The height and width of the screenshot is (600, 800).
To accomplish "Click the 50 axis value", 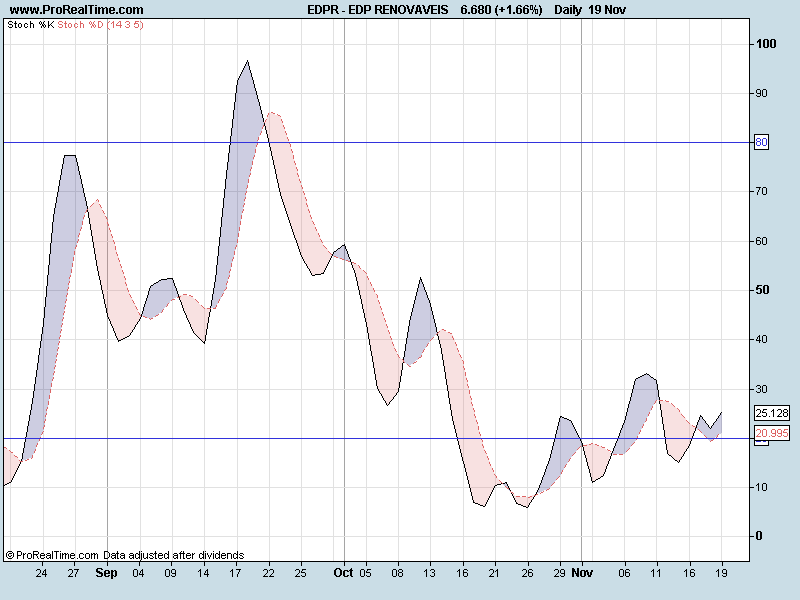I will point(762,290).
